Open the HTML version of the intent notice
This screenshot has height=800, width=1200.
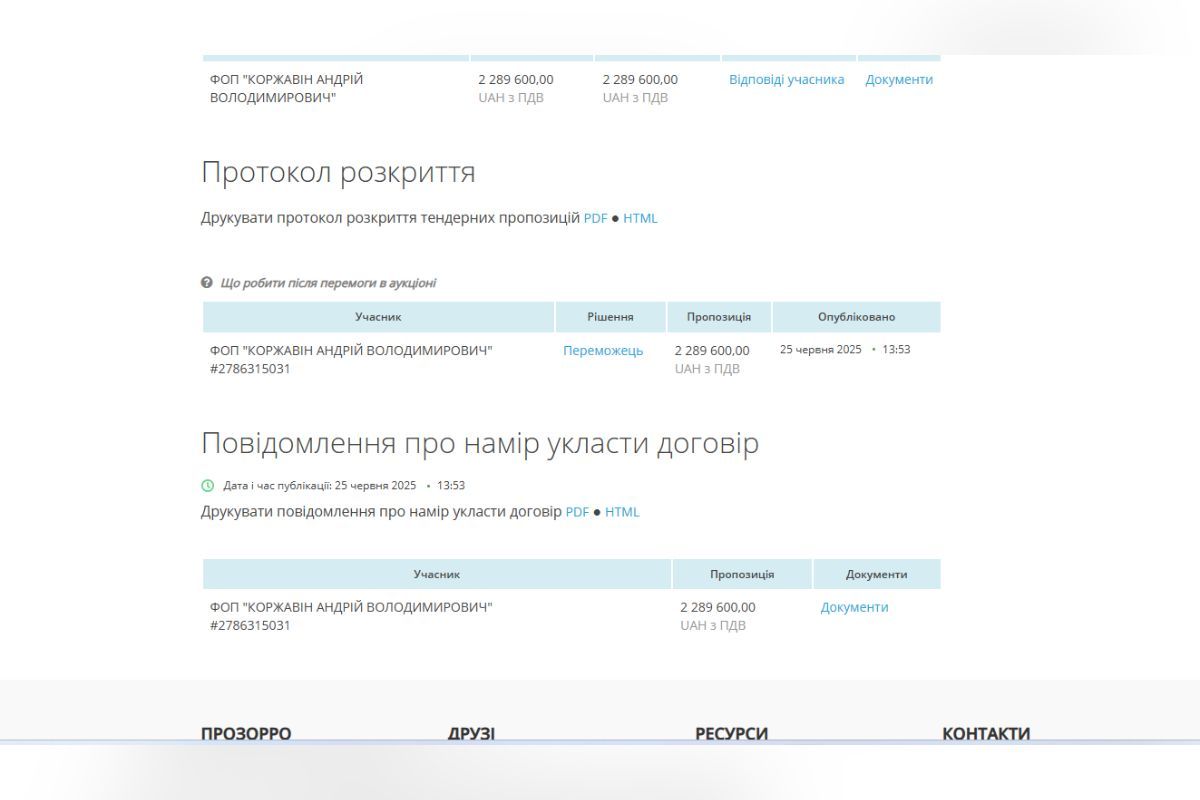click(x=622, y=511)
